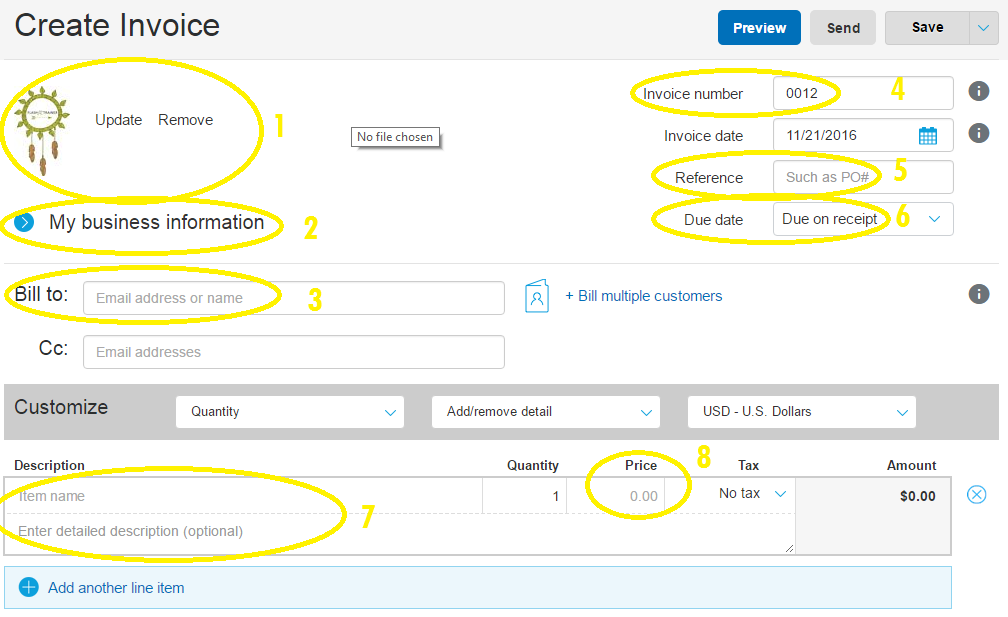Open the Save button dropdown arrow
The image size is (1008, 617).
point(983,28)
